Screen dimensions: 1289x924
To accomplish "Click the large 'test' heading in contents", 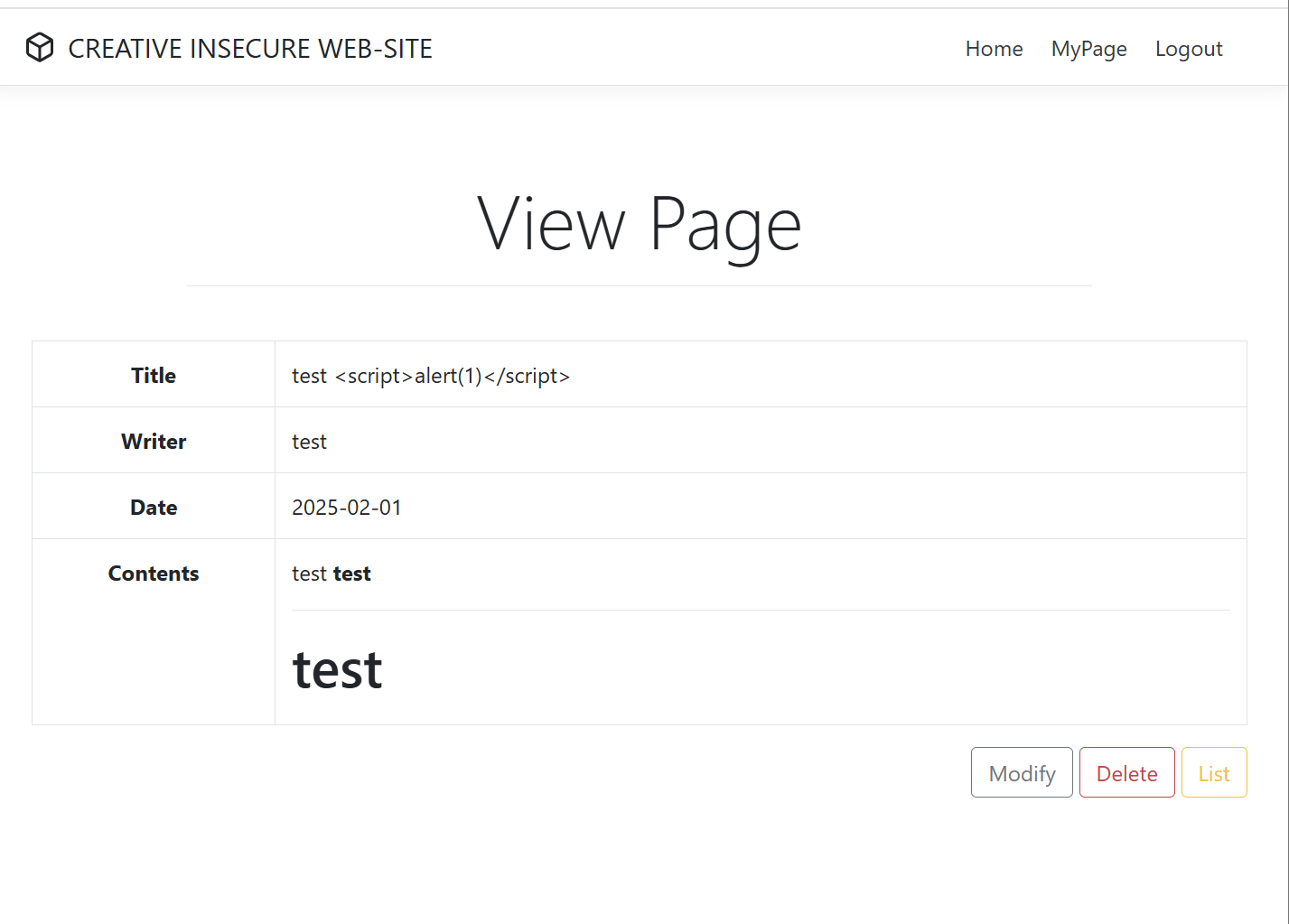I will [337, 669].
